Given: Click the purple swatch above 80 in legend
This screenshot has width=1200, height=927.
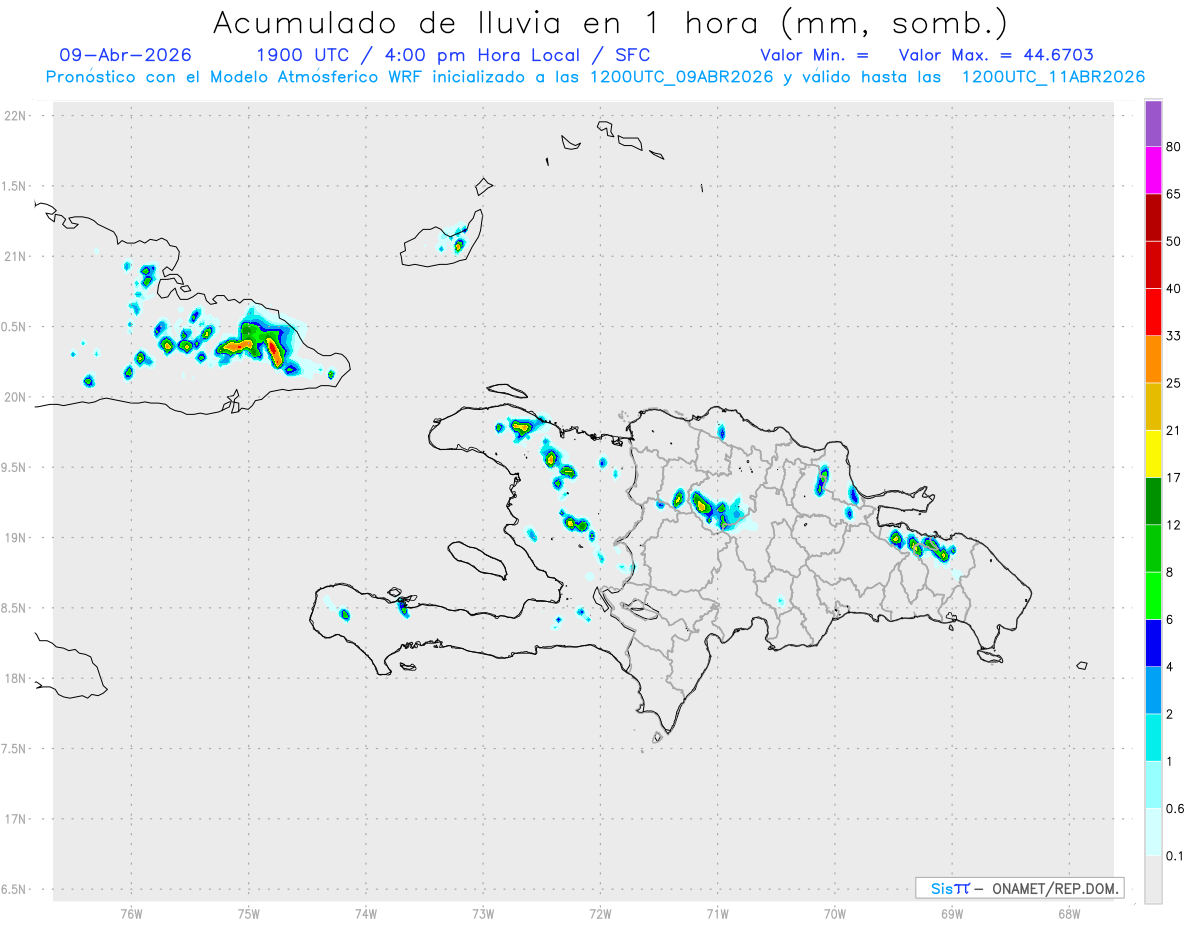Looking at the screenshot, I should (x=1153, y=123).
